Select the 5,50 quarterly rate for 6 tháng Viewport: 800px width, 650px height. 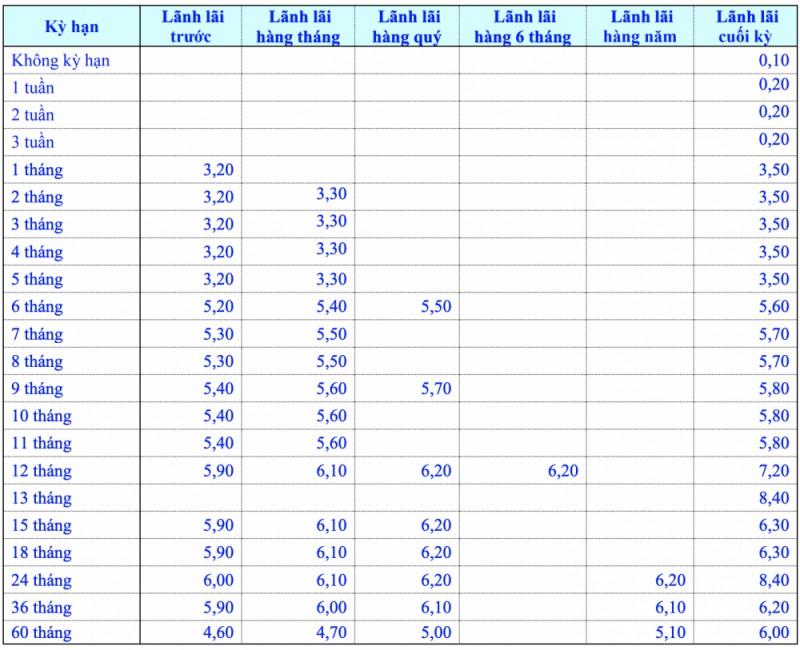click(x=435, y=307)
